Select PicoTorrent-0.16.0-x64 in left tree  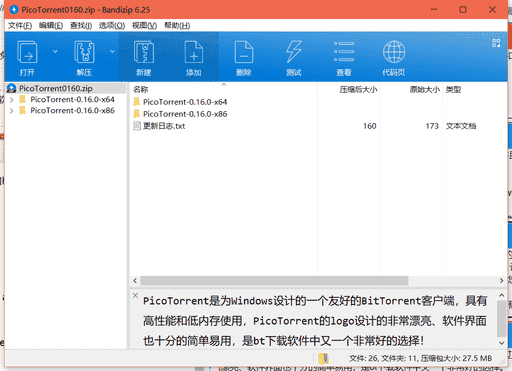point(72,100)
